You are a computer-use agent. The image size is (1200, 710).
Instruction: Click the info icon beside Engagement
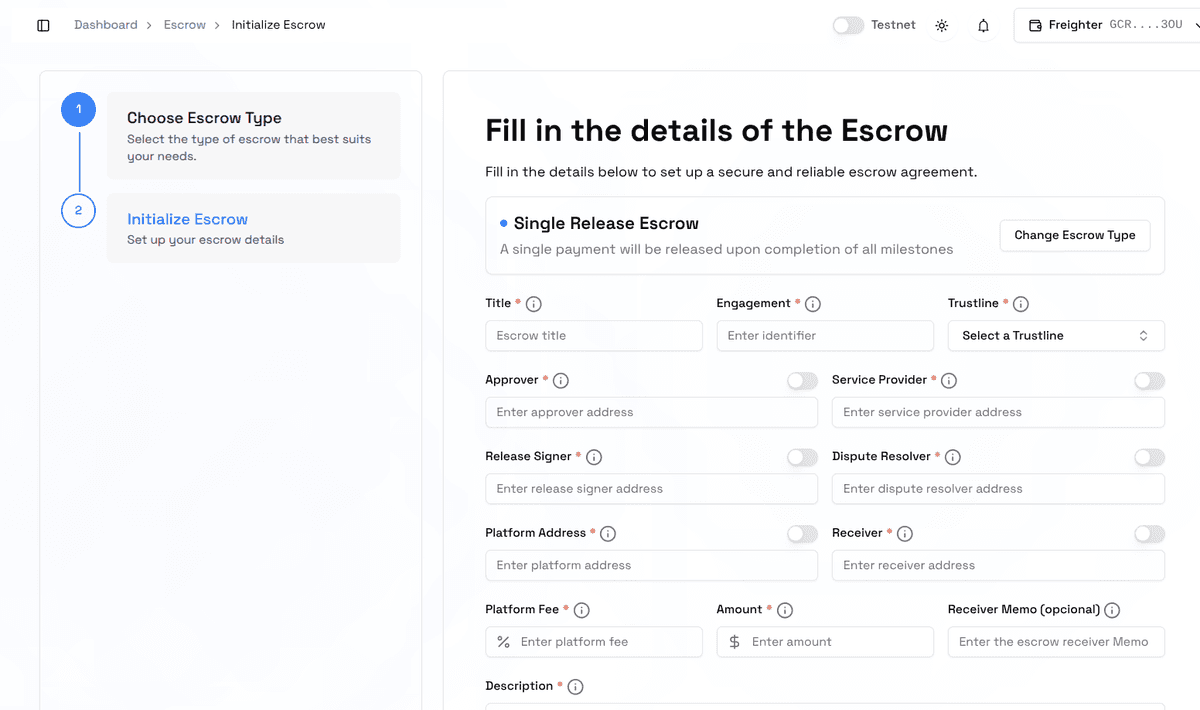(x=813, y=303)
